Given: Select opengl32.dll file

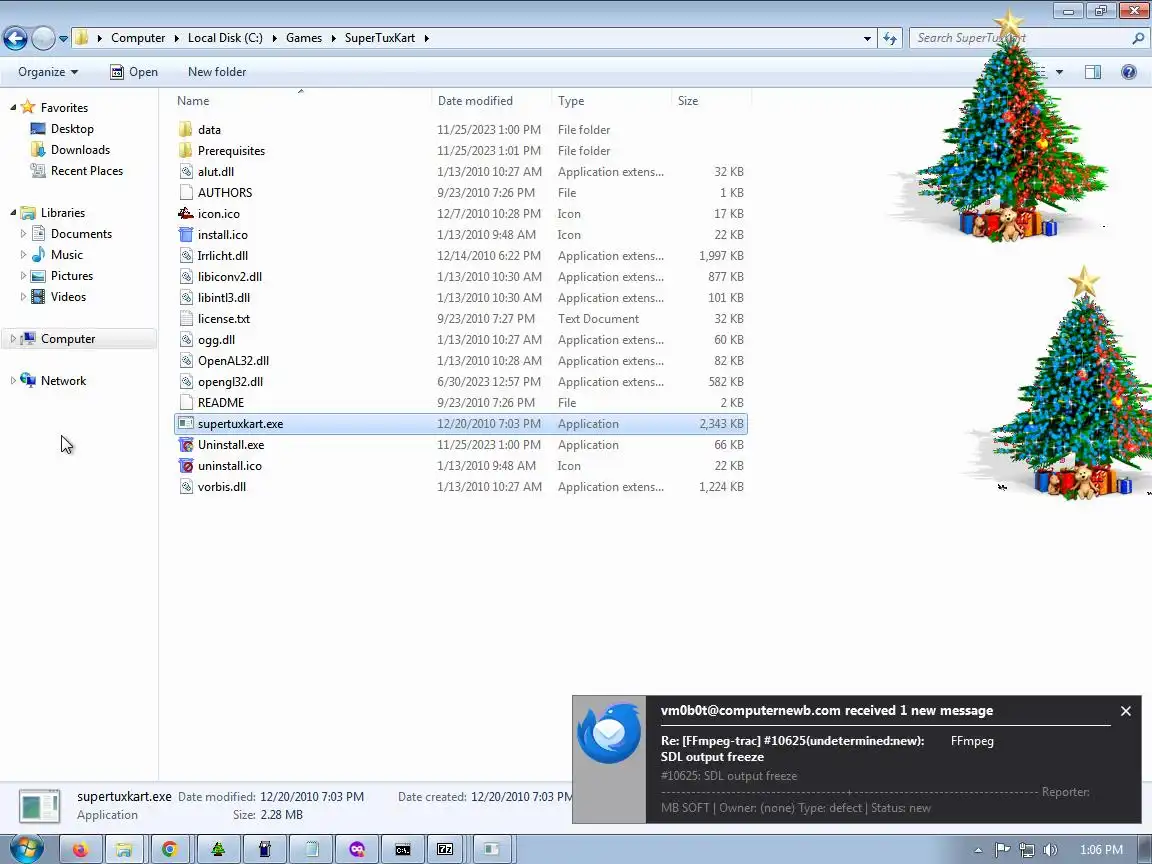Looking at the screenshot, I should pyautogui.click(x=230, y=382).
